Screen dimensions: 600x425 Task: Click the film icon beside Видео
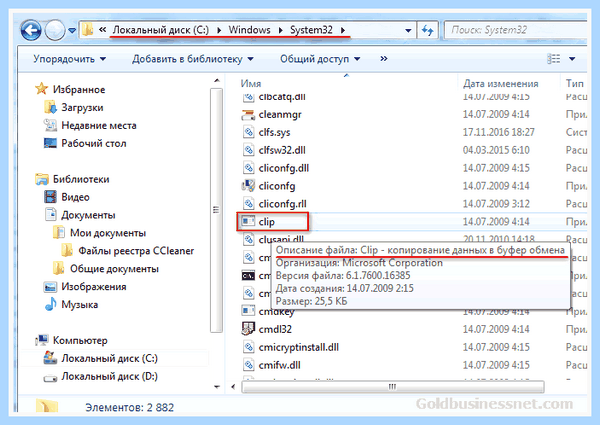50,197
